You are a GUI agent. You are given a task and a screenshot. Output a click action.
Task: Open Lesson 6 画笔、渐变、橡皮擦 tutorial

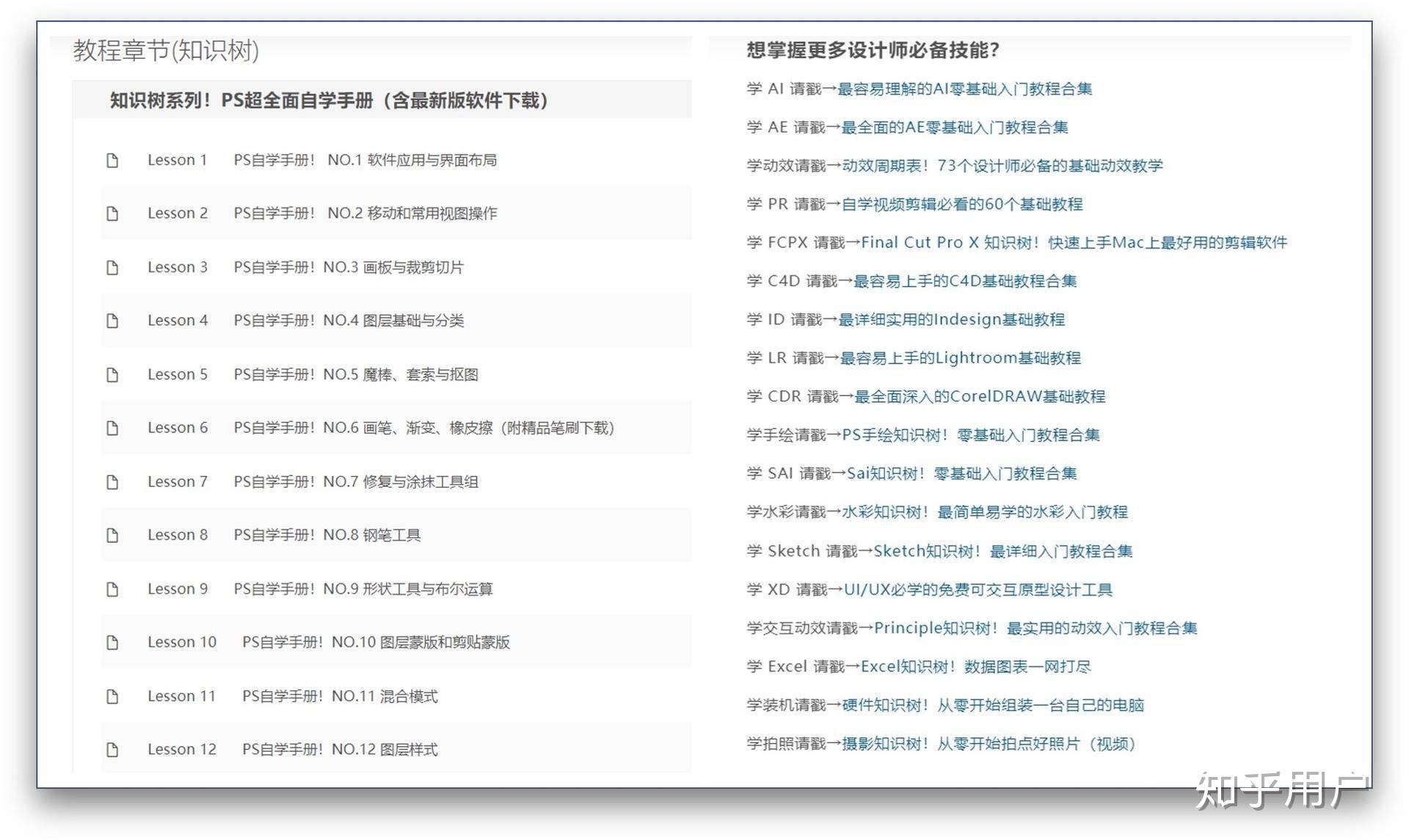(426, 428)
